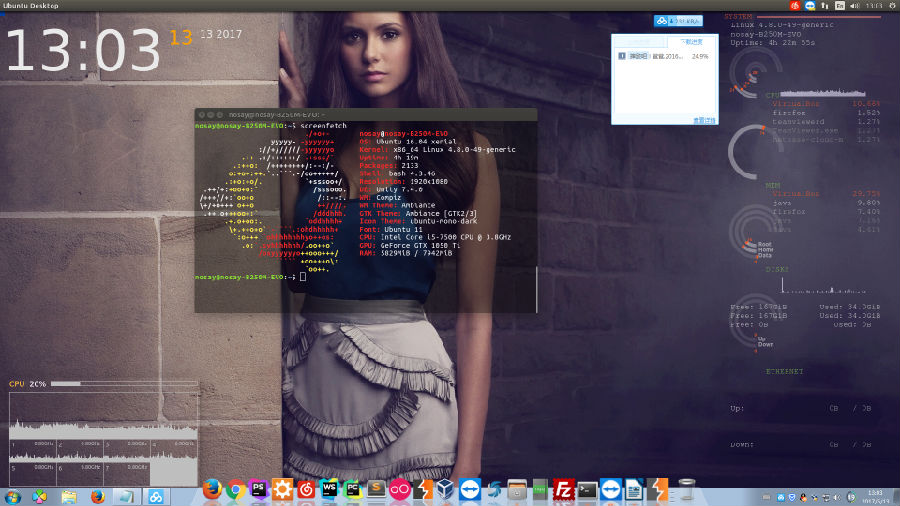Viewport: 900px width, 506px height.
Task: Click the bottom-right taskbar clock
Action: point(875,497)
